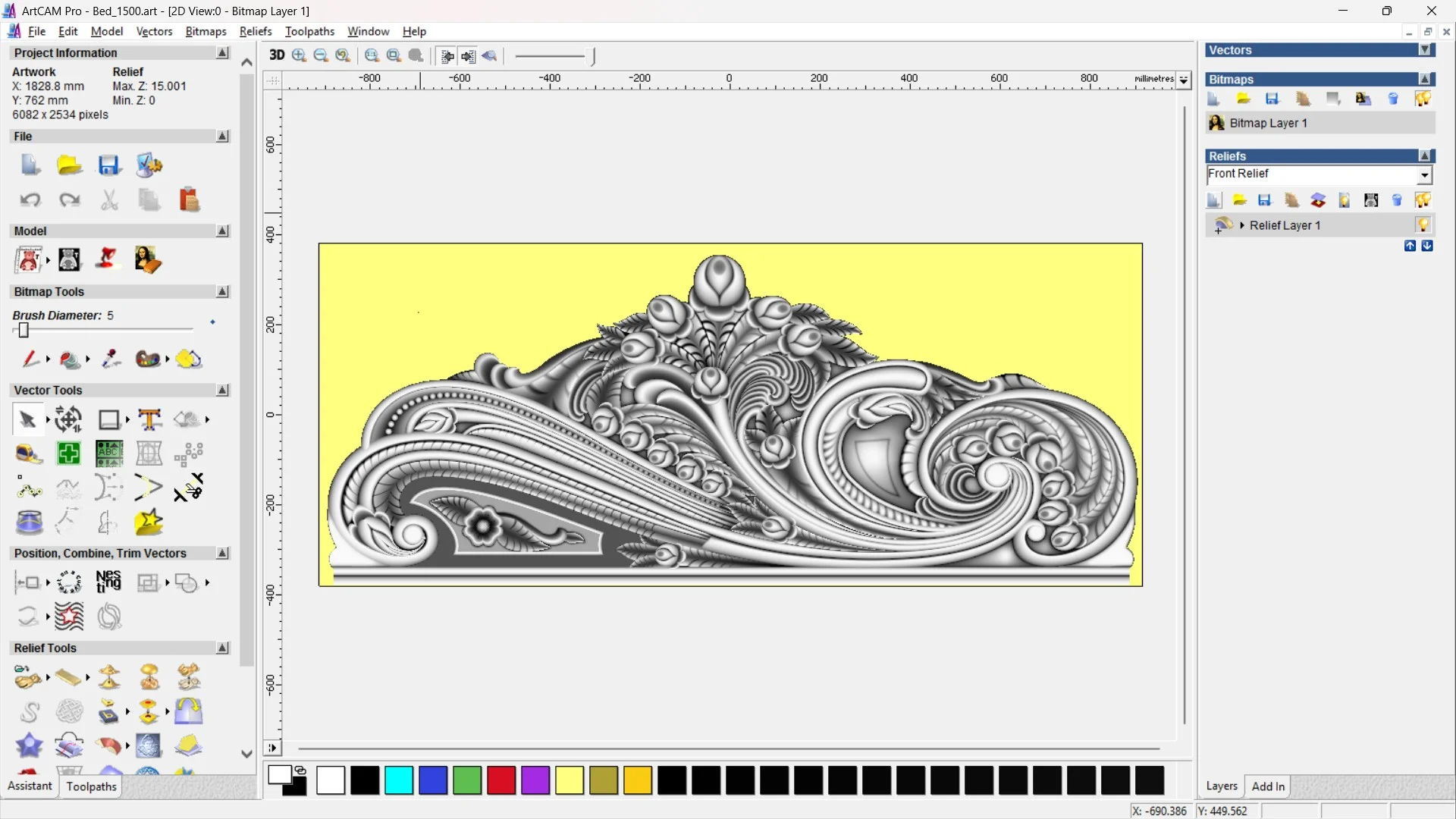Select the Create Text vector tool
The width and height of the screenshot is (1456, 819).
pyautogui.click(x=149, y=419)
